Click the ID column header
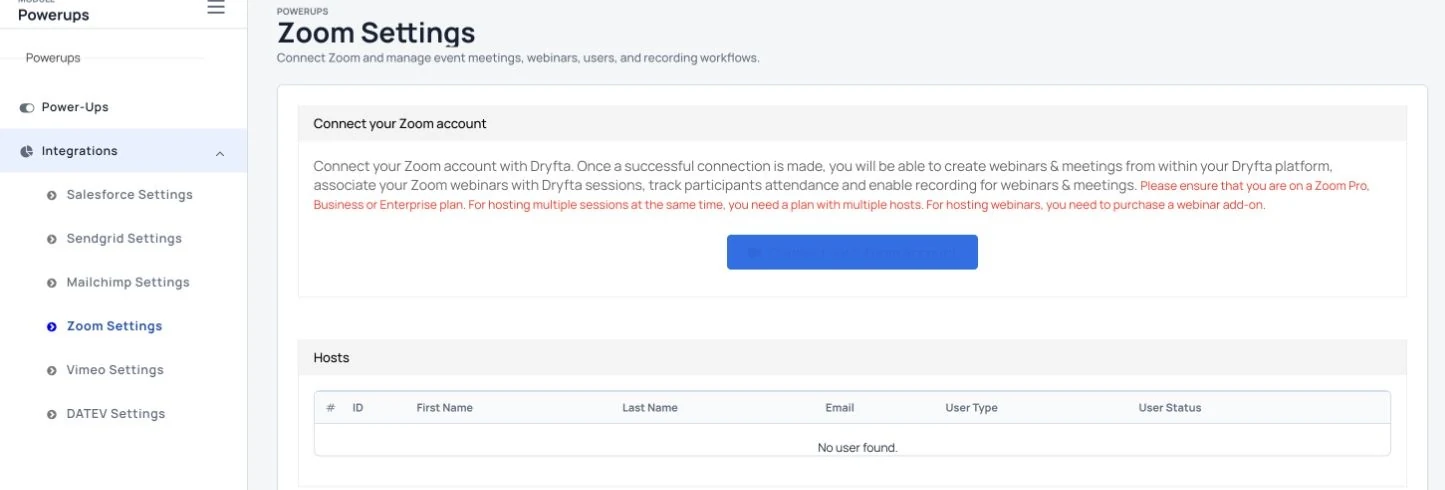The image size is (1445, 490). [358, 408]
